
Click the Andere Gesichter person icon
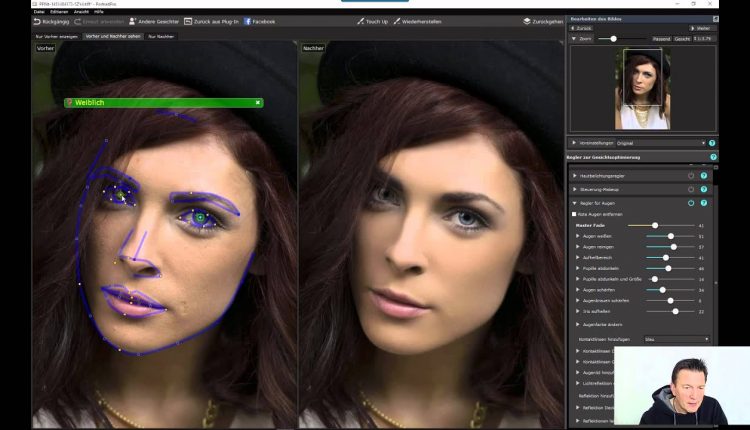point(132,22)
